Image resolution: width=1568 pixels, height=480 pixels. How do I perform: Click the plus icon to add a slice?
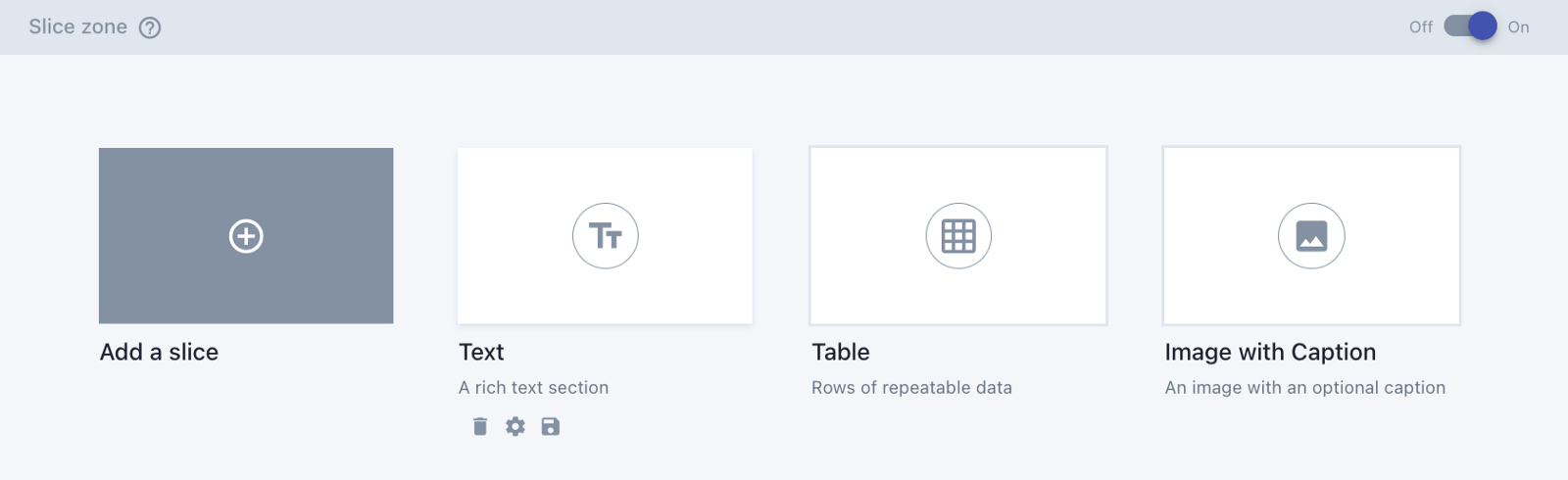tap(246, 236)
